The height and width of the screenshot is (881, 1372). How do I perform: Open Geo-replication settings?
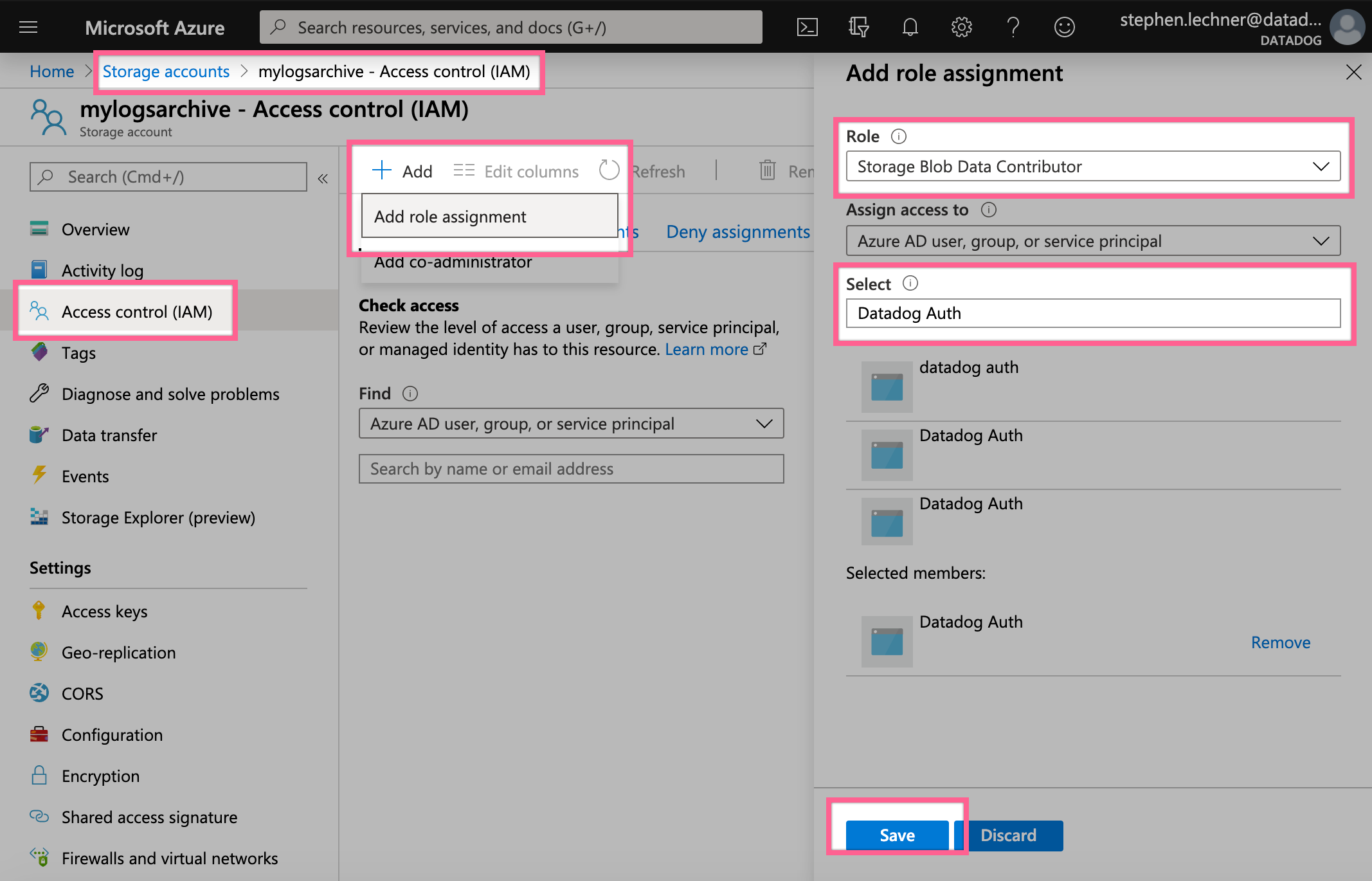(x=103, y=653)
